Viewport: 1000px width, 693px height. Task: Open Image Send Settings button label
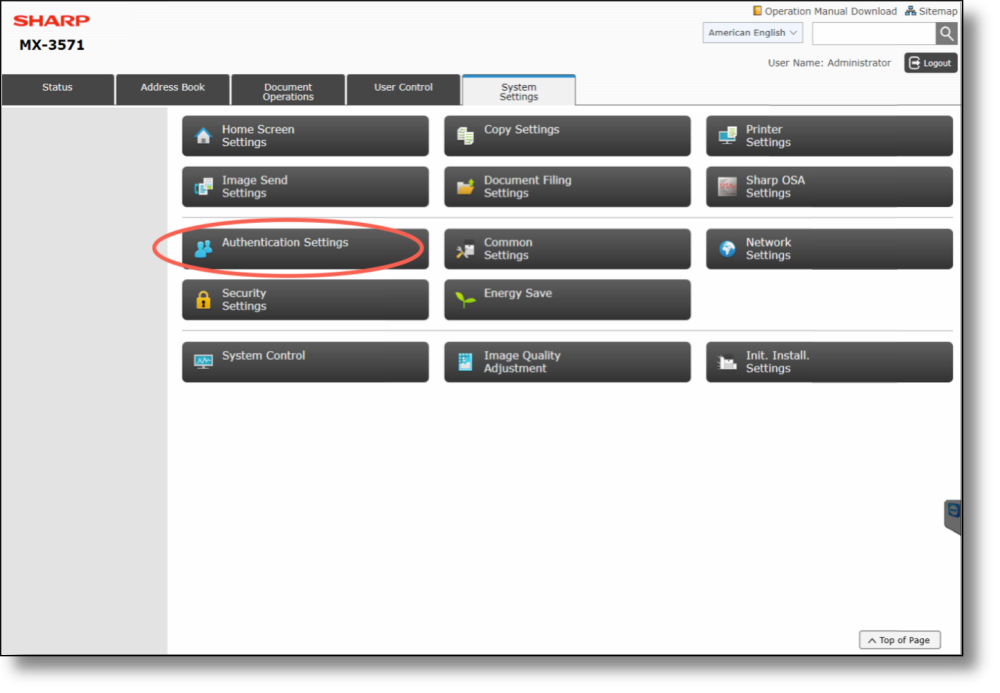coord(254,187)
